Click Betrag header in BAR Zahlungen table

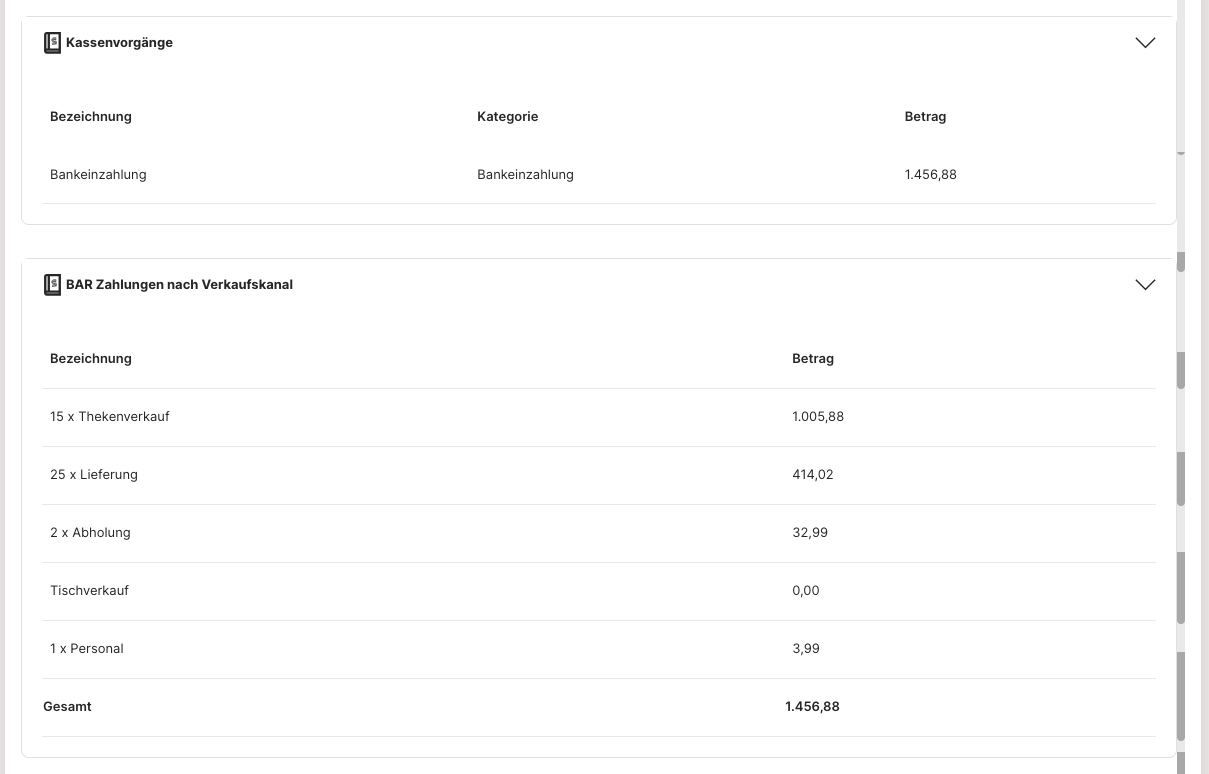pyautogui.click(x=813, y=359)
